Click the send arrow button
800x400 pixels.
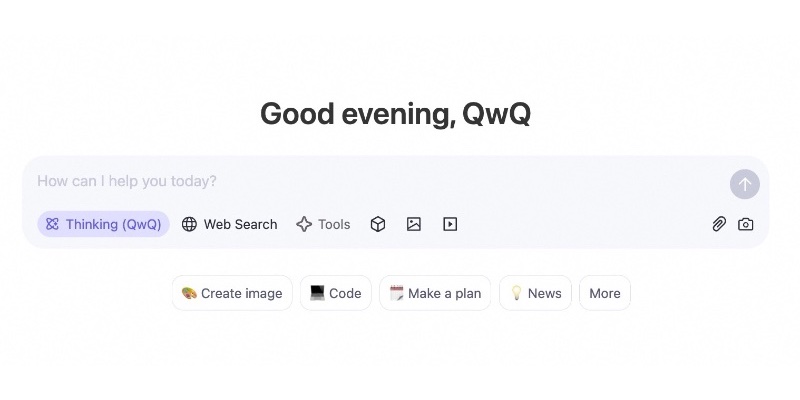tap(744, 184)
